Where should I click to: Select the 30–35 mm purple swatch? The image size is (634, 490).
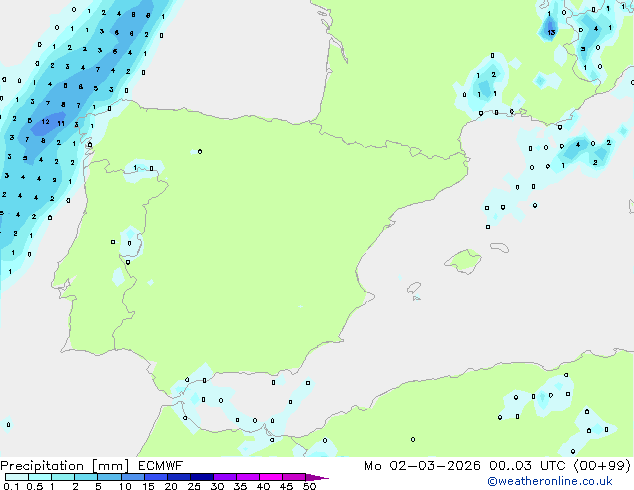(x=224, y=477)
